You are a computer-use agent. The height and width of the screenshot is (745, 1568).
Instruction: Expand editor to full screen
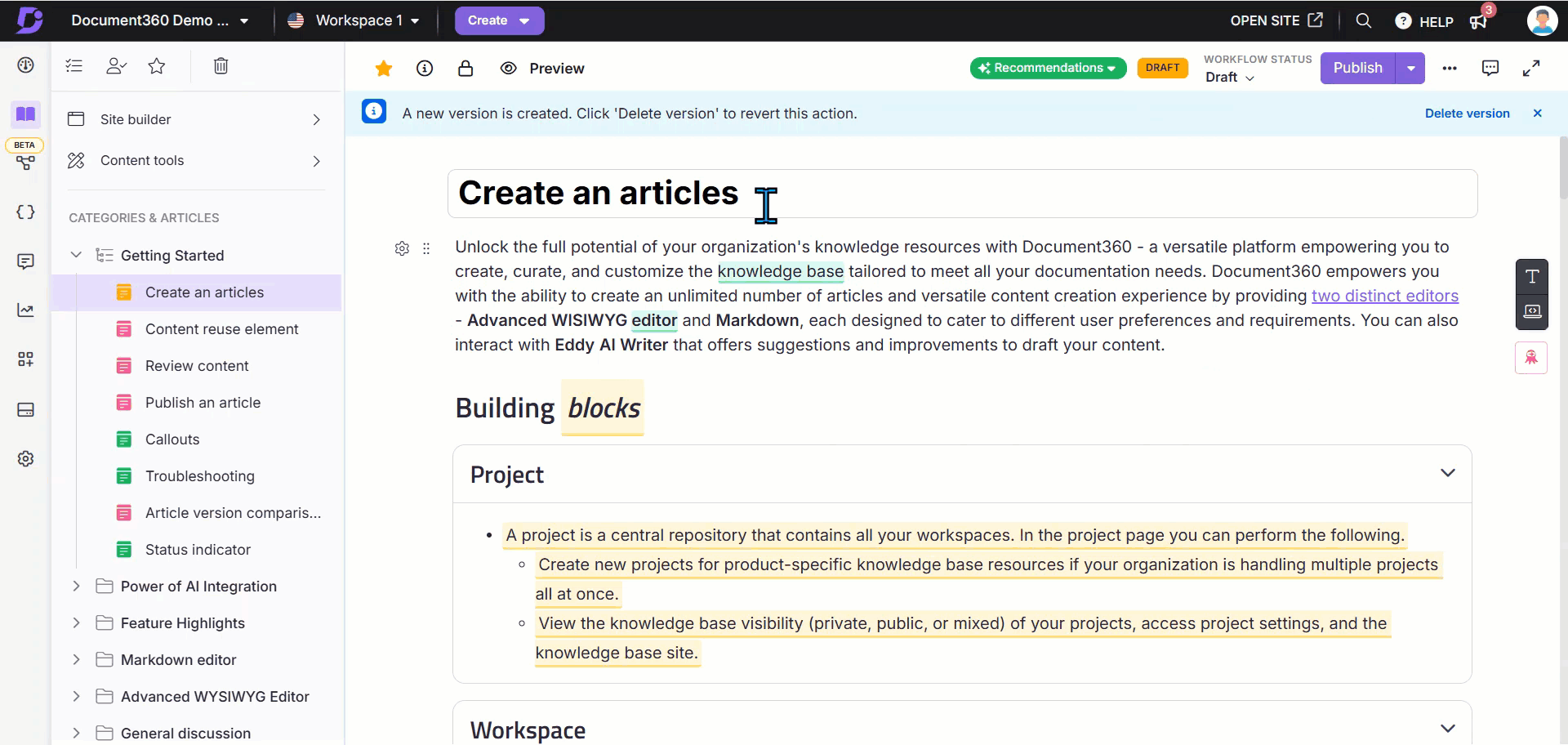coord(1531,69)
